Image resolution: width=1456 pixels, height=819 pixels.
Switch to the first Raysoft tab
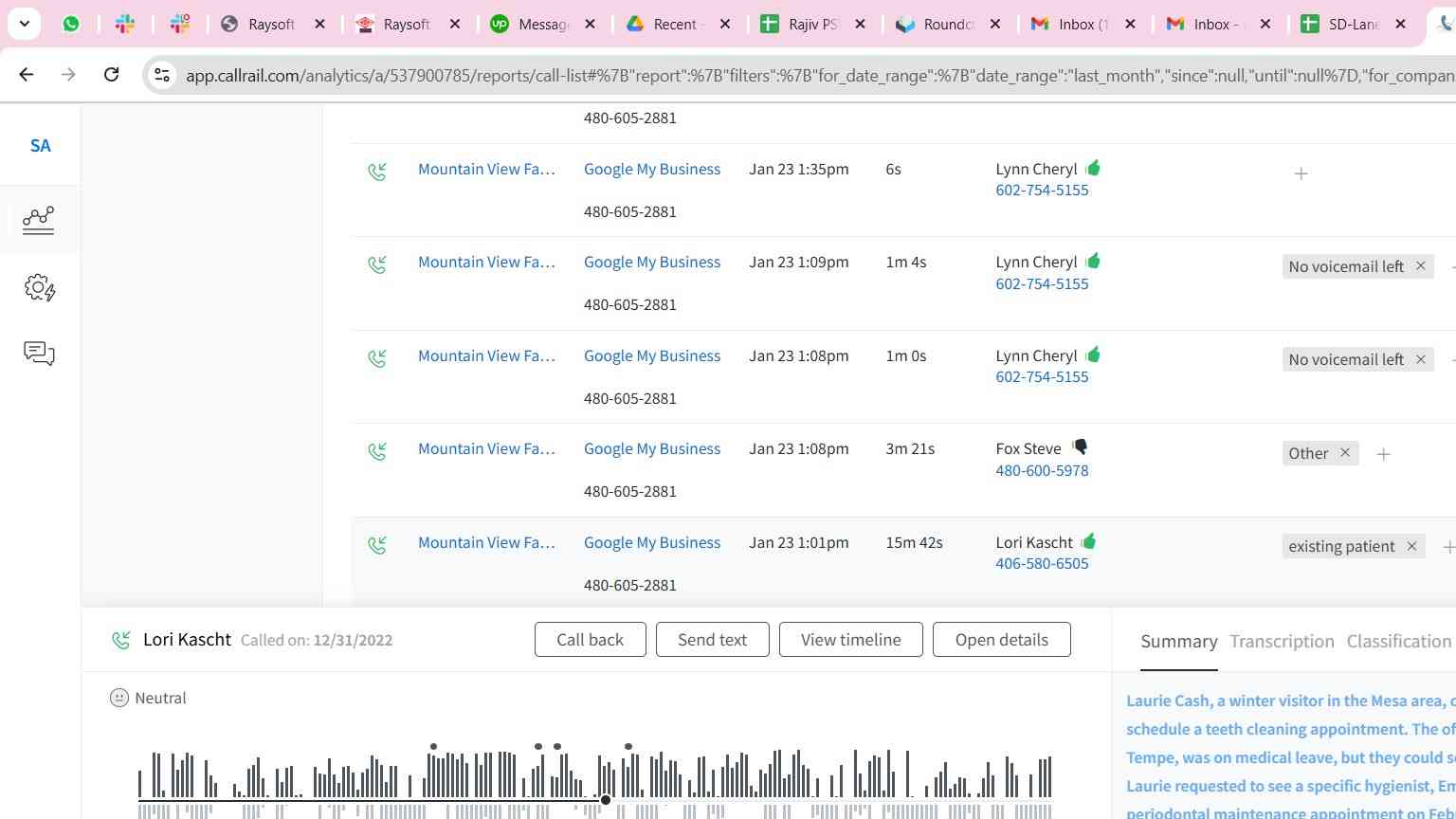point(272,24)
